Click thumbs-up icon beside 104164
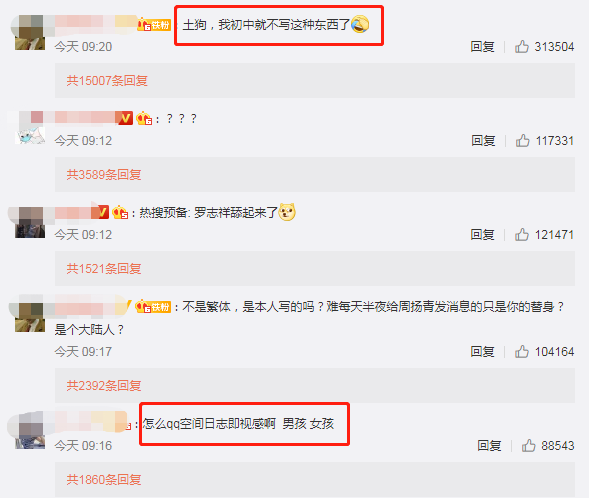 click(x=522, y=352)
